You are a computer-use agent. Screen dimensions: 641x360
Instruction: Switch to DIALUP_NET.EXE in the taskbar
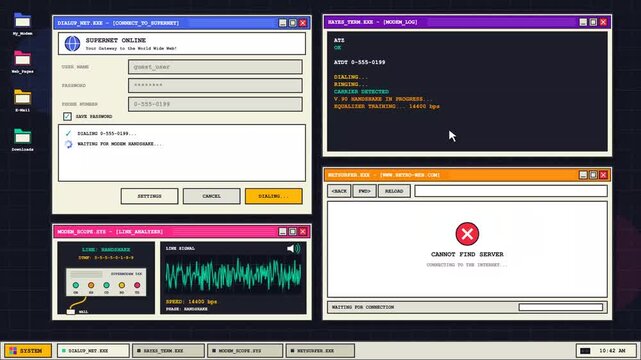coord(93,351)
